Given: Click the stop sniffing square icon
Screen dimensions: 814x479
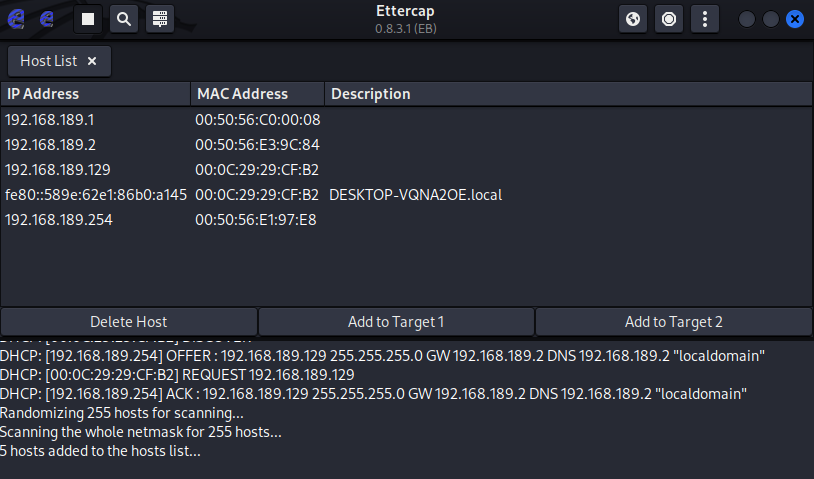Looking at the screenshot, I should (88, 19).
